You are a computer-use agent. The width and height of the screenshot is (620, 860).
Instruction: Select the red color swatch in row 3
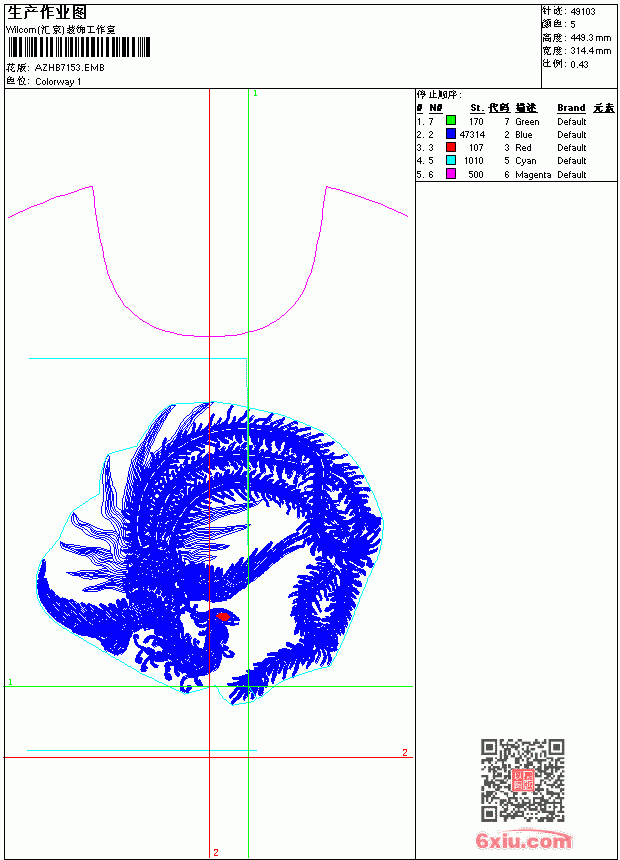[451, 147]
